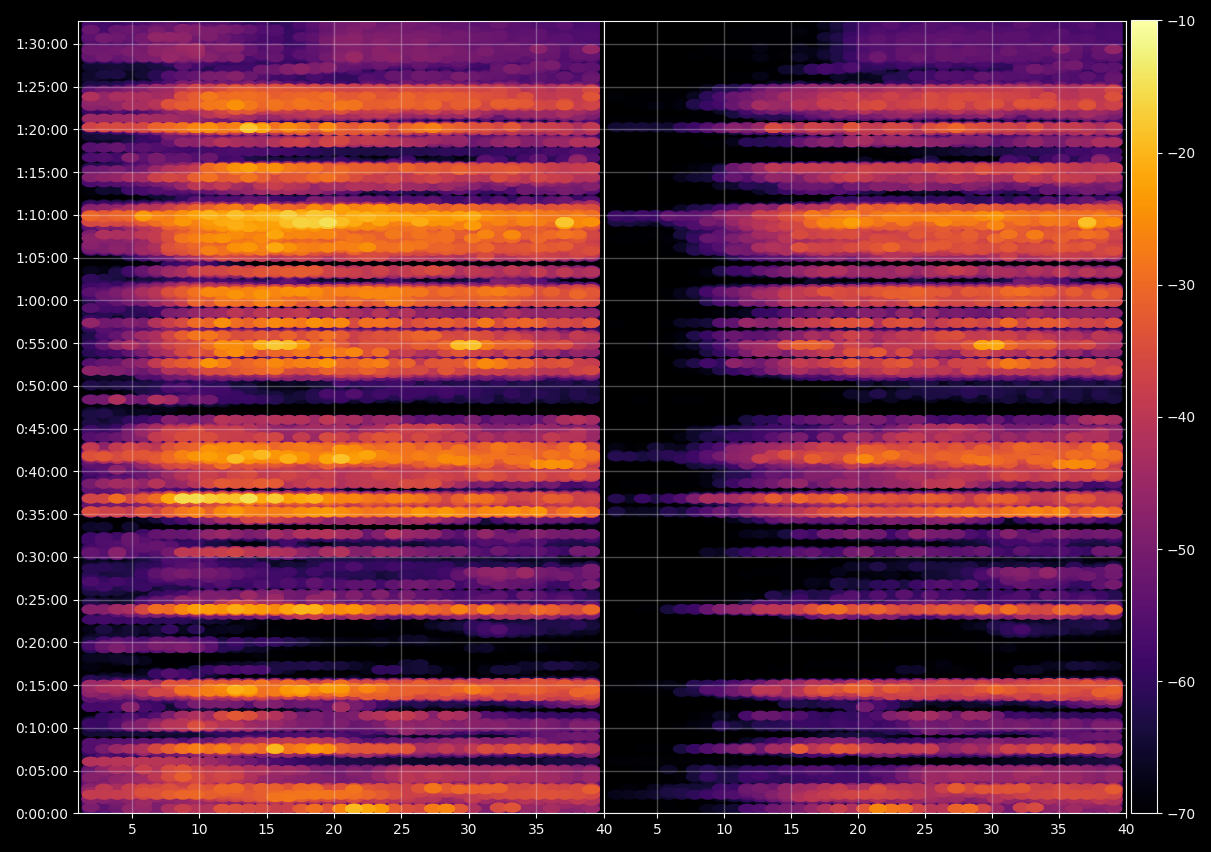The height and width of the screenshot is (852, 1211).
Task: Click x-axis label 15 under right heatmap
Action: [x=791, y=830]
